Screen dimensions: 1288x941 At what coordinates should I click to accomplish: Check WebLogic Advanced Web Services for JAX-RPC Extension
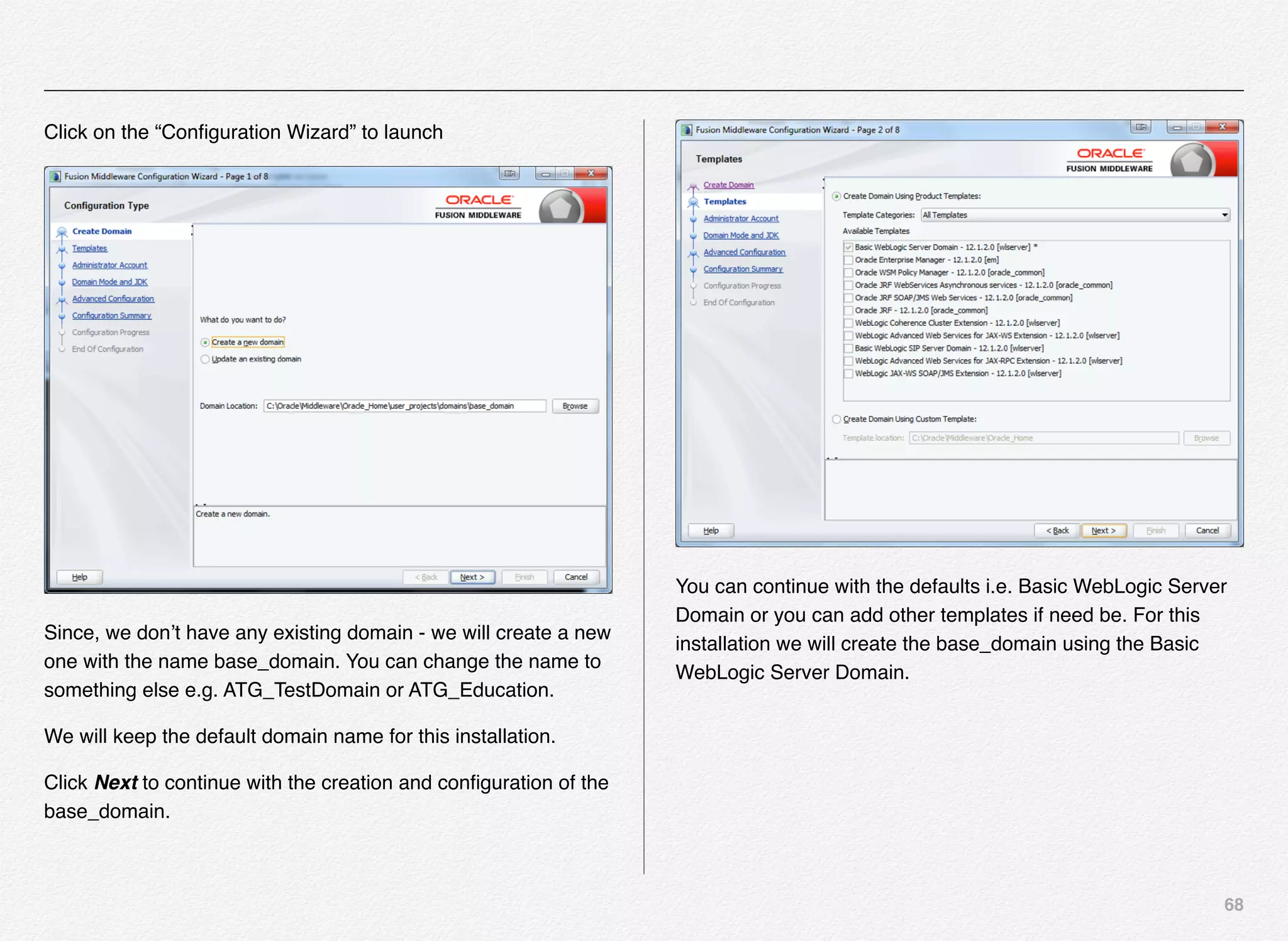848,360
